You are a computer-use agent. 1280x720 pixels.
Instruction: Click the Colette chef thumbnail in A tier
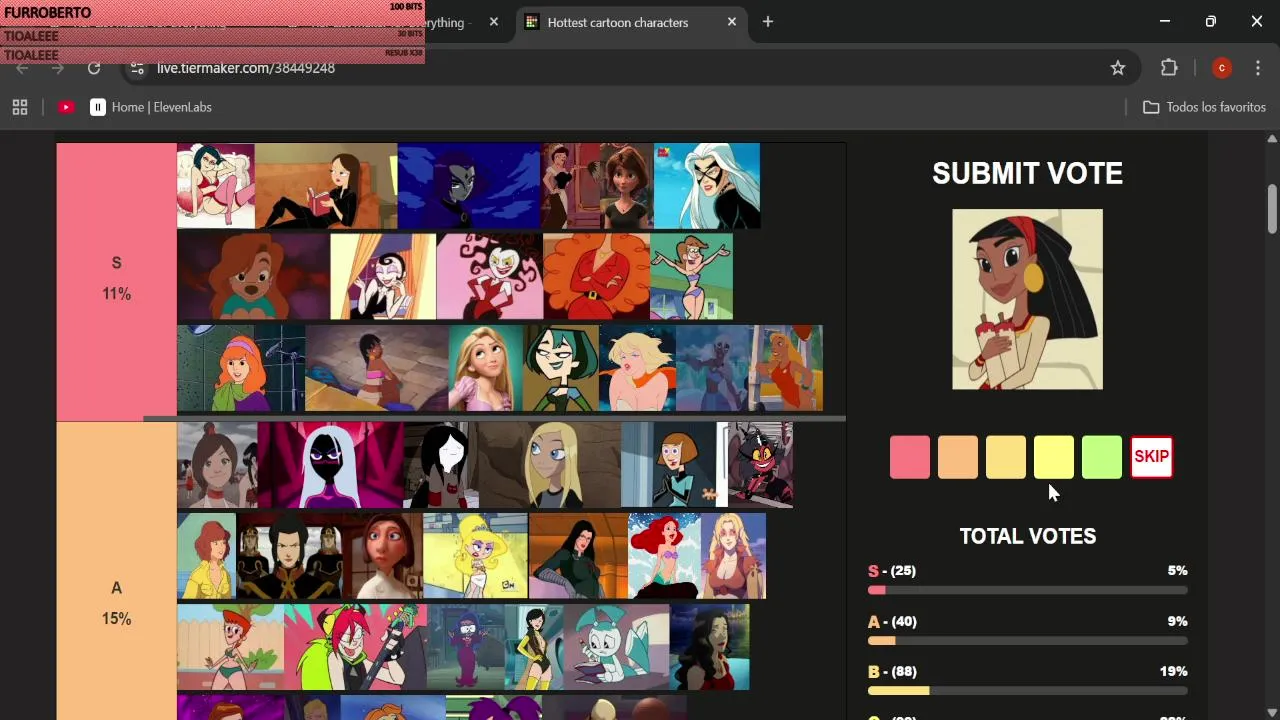(x=382, y=556)
